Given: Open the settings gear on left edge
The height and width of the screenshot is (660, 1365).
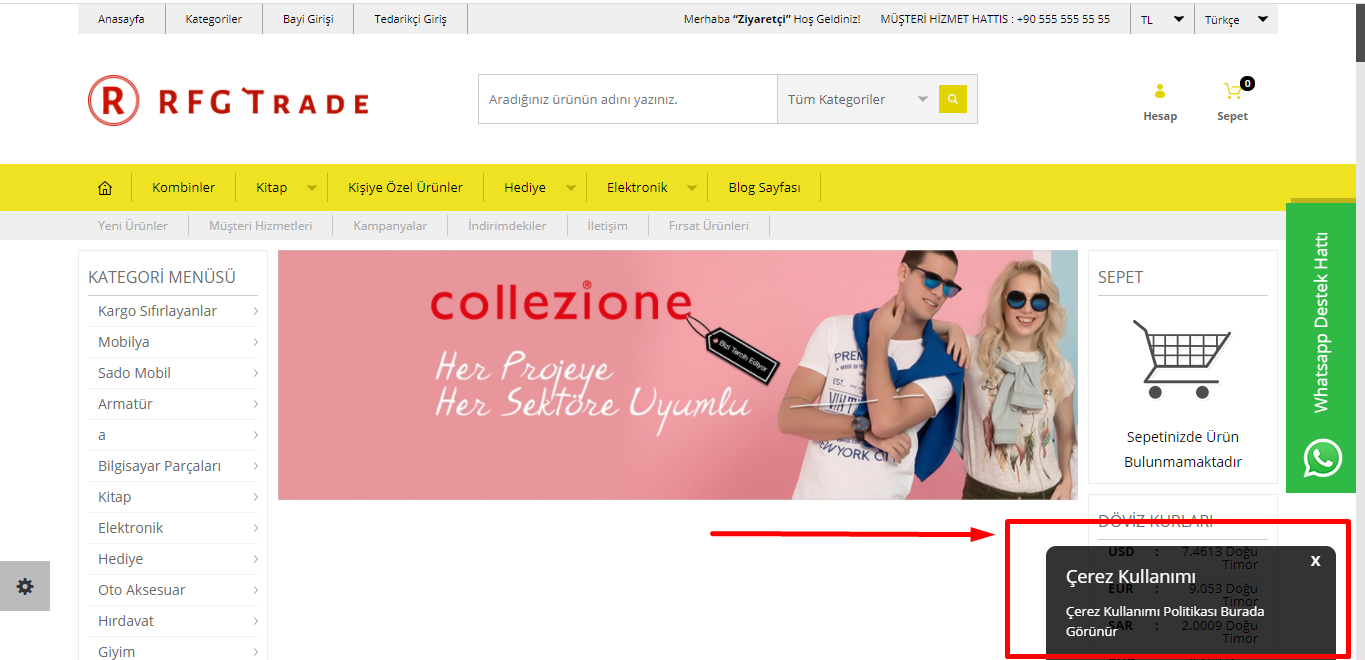Looking at the screenshot, I should [x=25, y=586].
